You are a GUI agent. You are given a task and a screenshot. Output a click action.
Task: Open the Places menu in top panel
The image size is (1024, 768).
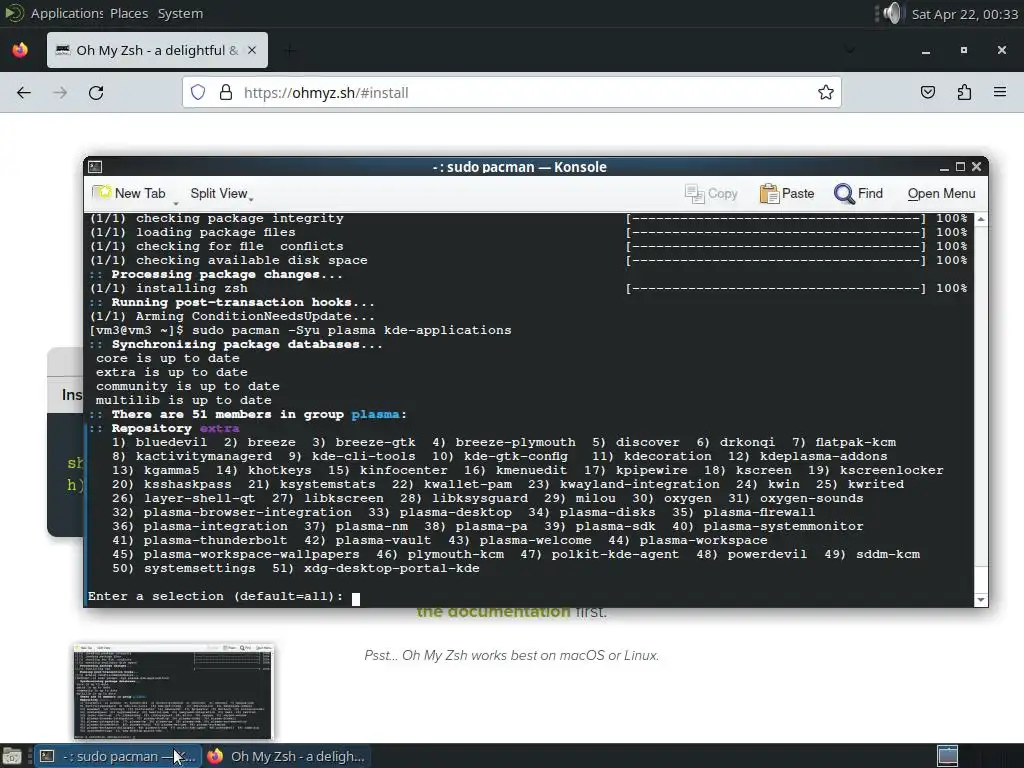(129, 13)
